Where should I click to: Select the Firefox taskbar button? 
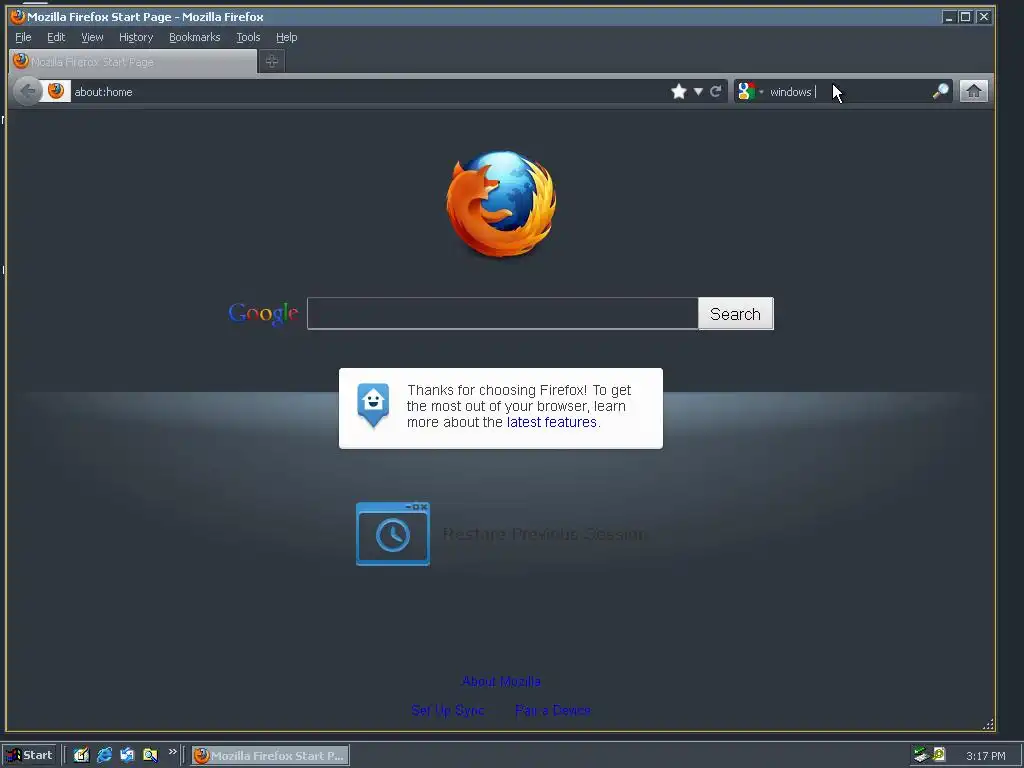tap(270, 755)
